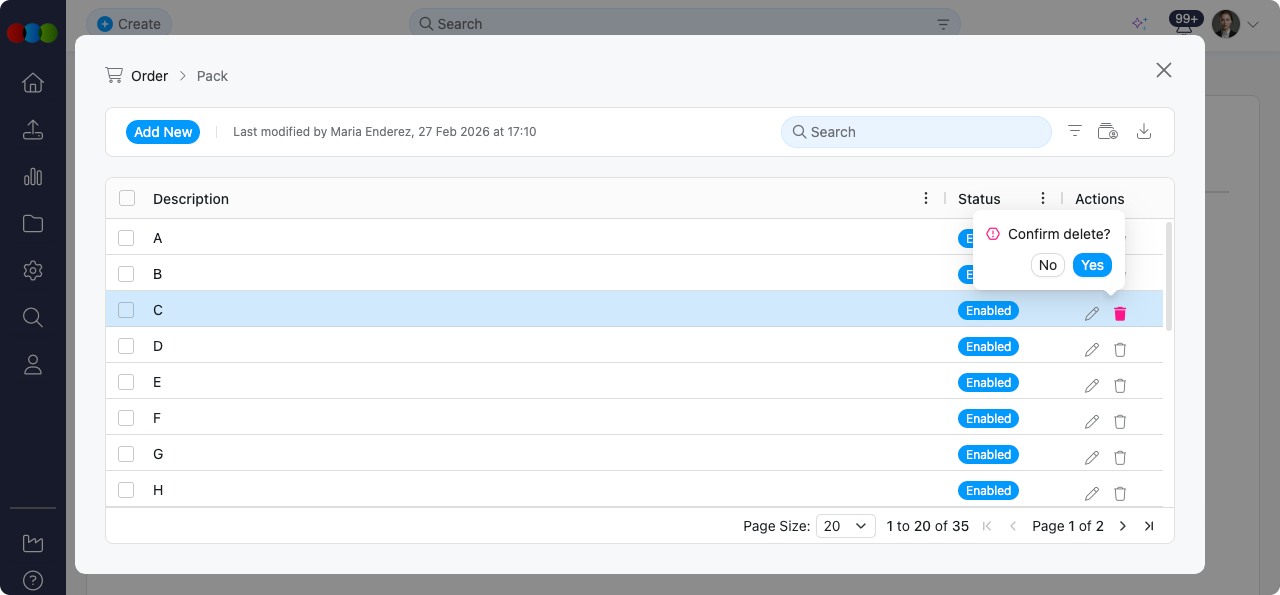Open the archived folder icon in the toolbar
This screenshot has height=595, width=1280.
pos(1108,132)
